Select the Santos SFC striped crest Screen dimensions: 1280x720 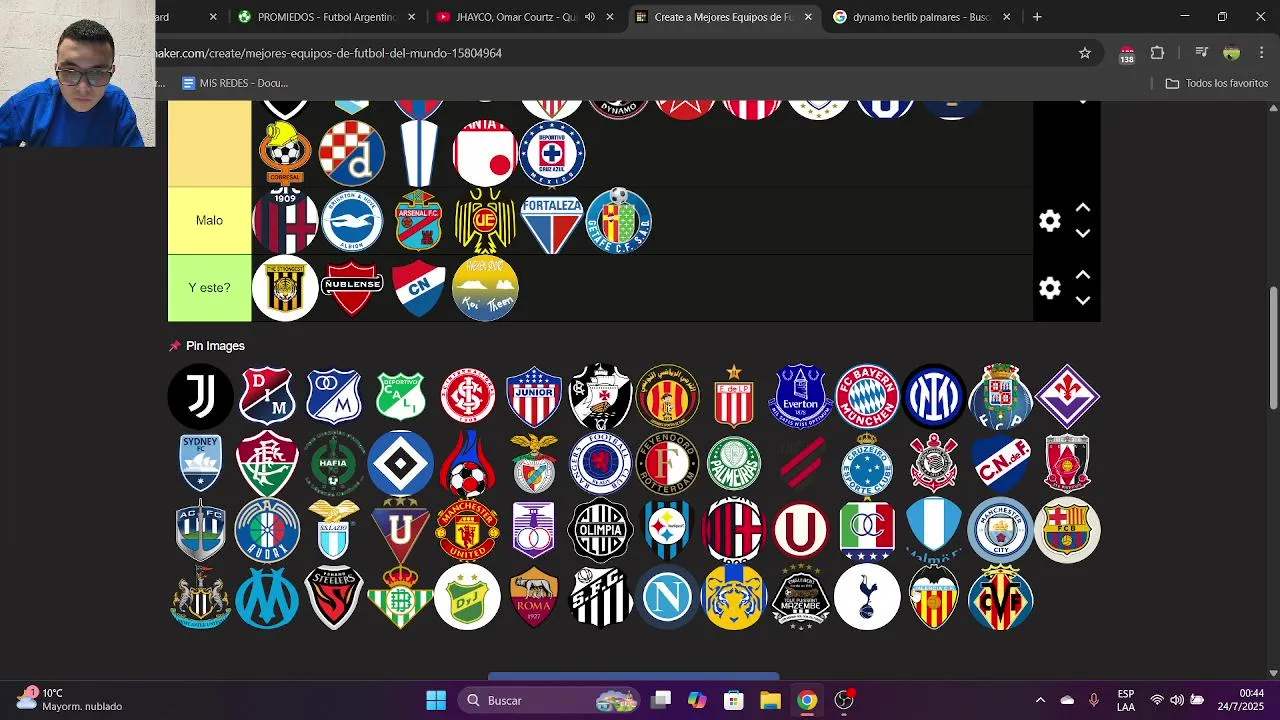600,597
